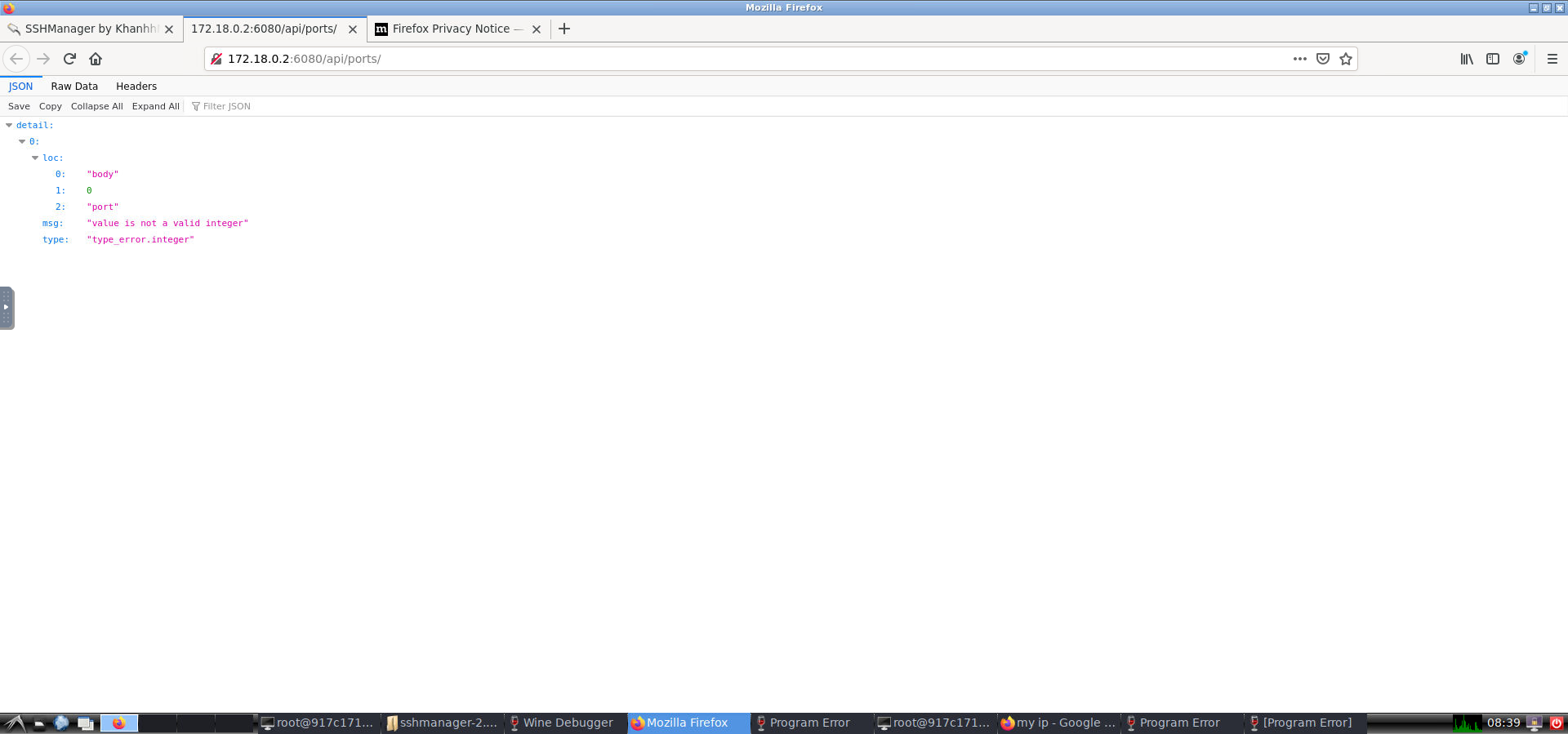Collapse the detail node
1568x734 pixels.
click(x=9, y=125)
